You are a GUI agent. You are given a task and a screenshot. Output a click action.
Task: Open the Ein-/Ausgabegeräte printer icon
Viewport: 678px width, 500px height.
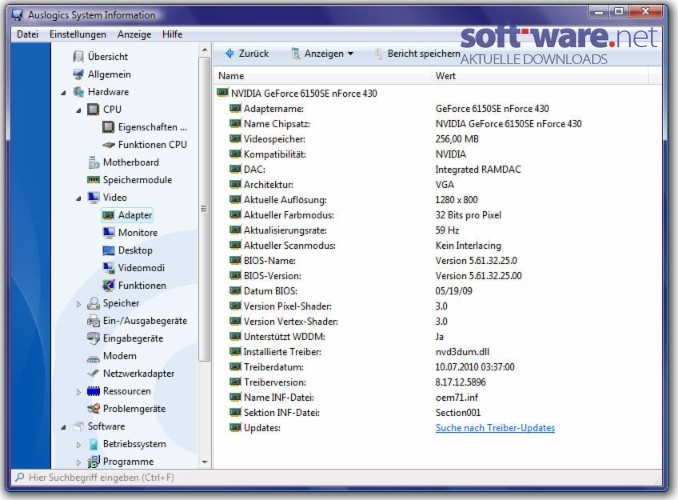pyautogui.click(x=93, y=321)
